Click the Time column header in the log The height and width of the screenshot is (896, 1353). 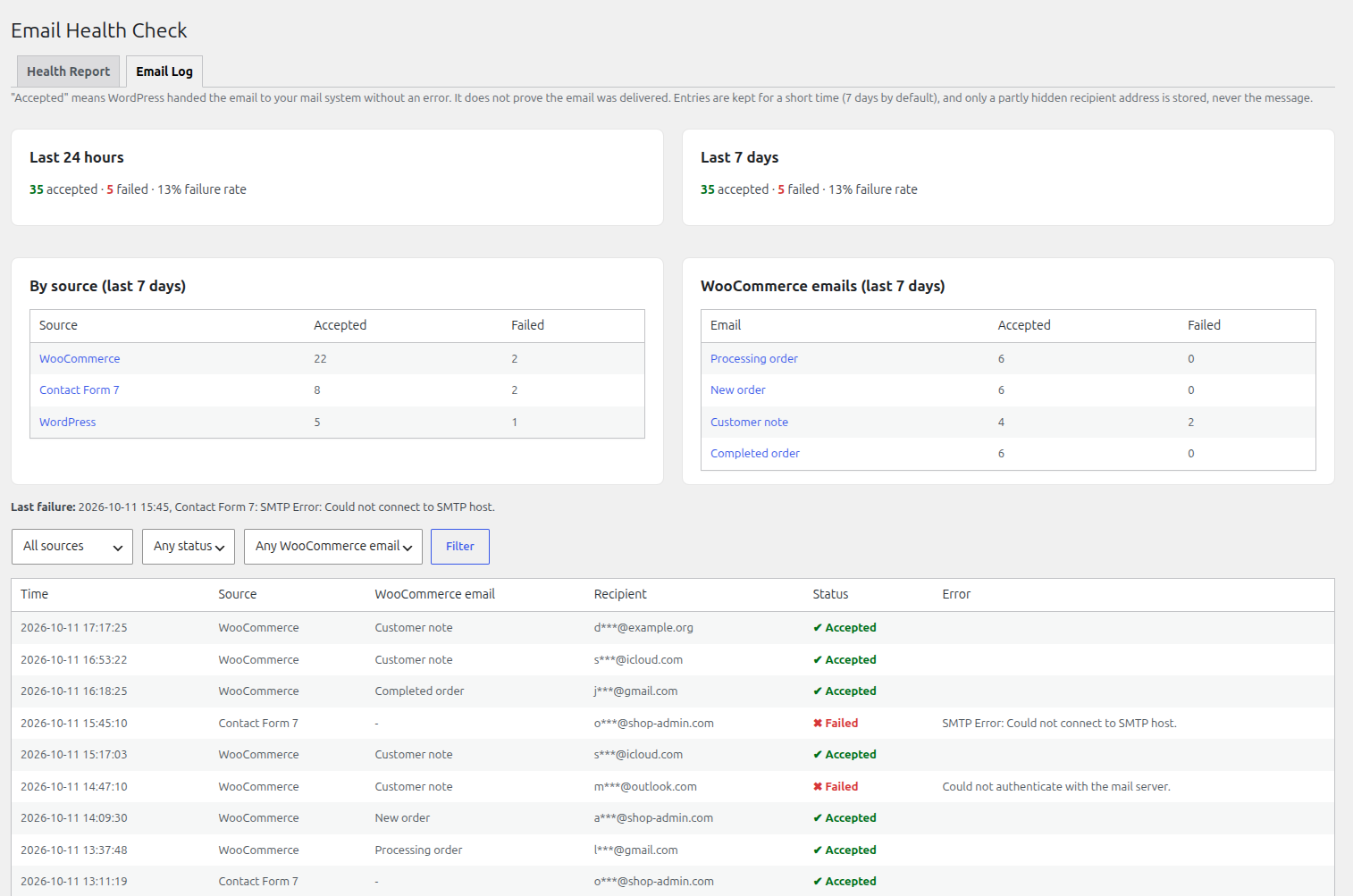34,594
